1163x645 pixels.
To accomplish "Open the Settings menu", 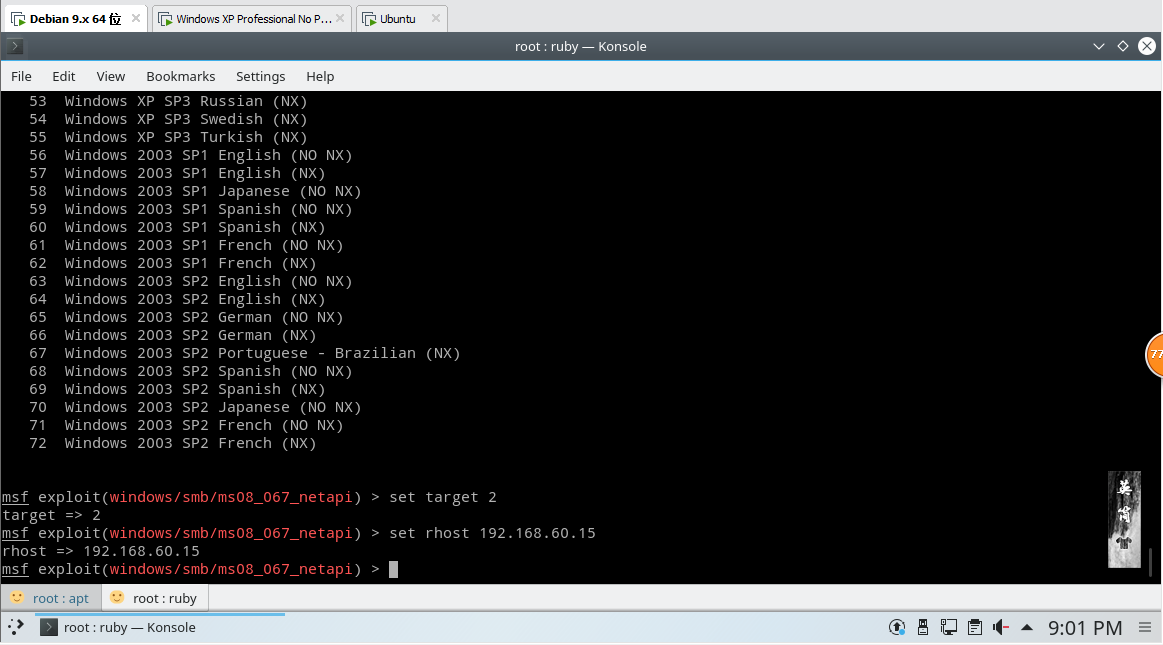I will pyautogui.click(x=260, y=76).
